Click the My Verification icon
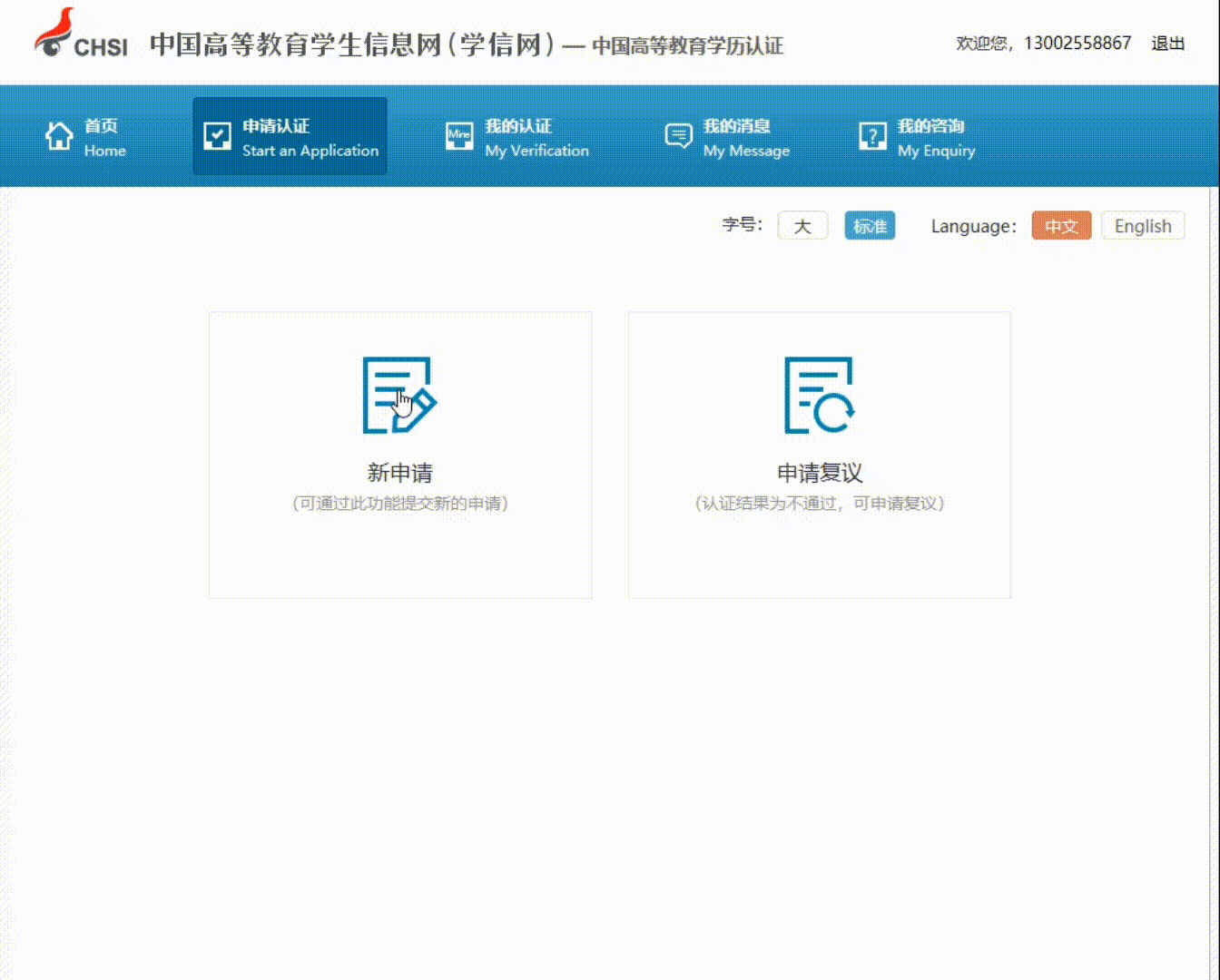This screenshot has width=1220, height=980. (459, 136)
